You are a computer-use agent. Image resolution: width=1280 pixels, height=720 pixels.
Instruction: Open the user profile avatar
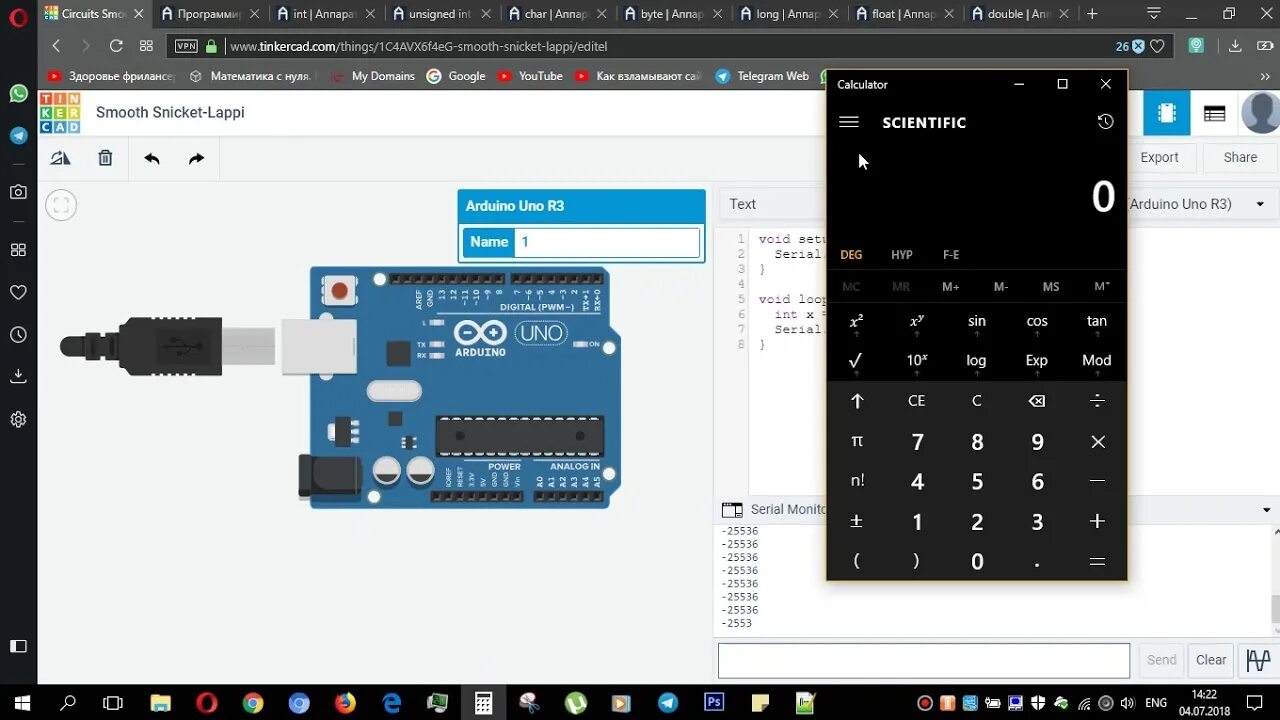click(1260, 113)
